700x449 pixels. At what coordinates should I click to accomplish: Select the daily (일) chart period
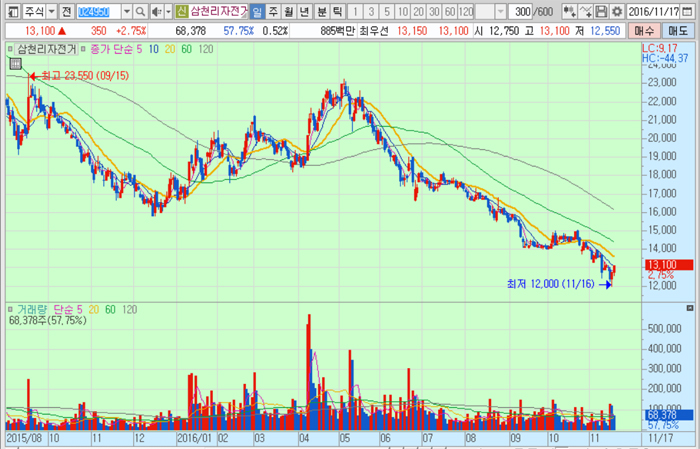pyautogui.click(x=256, y=11)
